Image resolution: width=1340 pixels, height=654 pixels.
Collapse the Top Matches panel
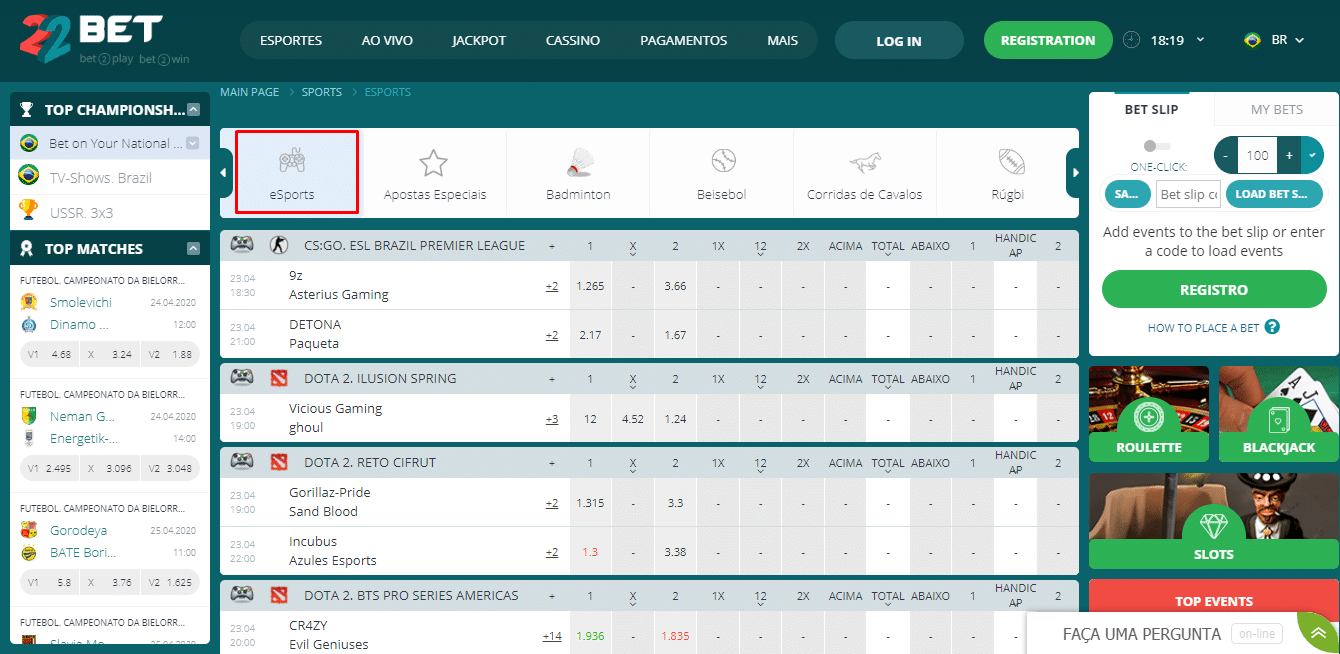[x=194, y=248]
